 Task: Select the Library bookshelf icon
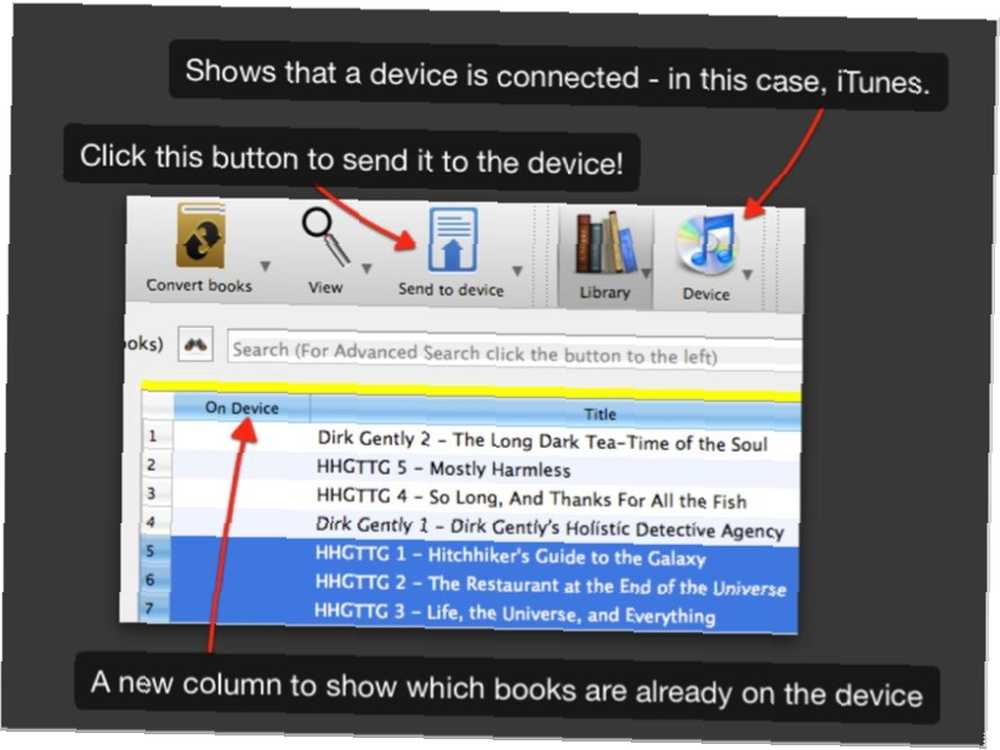[607, 244]
